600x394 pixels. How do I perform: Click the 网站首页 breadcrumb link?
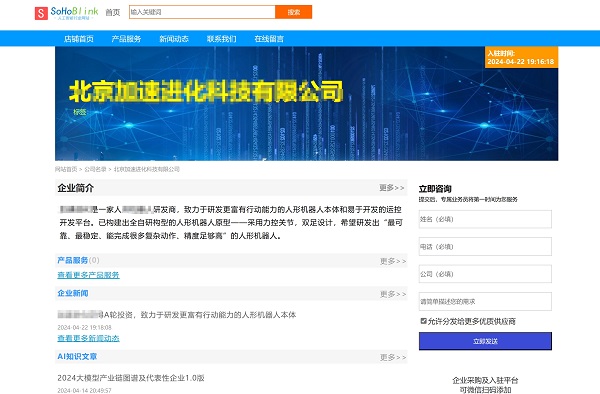point(66,169)
